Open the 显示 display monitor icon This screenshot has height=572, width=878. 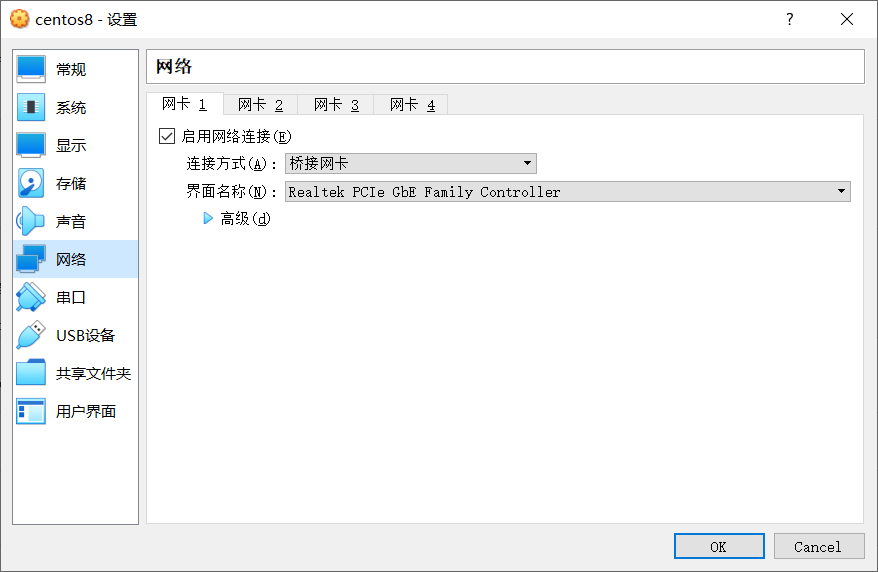tap(31, 146)
